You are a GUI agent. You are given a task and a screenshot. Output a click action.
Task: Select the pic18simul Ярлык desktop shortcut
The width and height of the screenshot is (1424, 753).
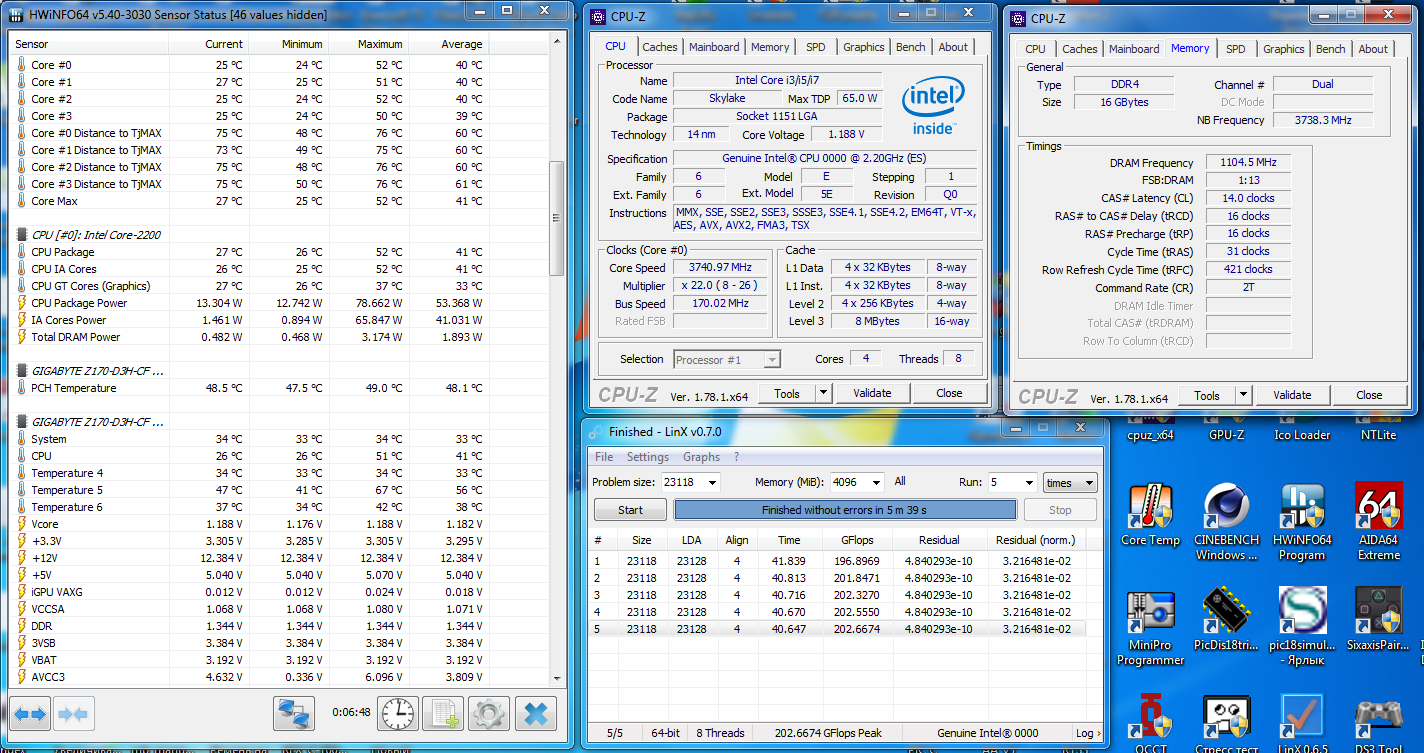coord(1302,627)
